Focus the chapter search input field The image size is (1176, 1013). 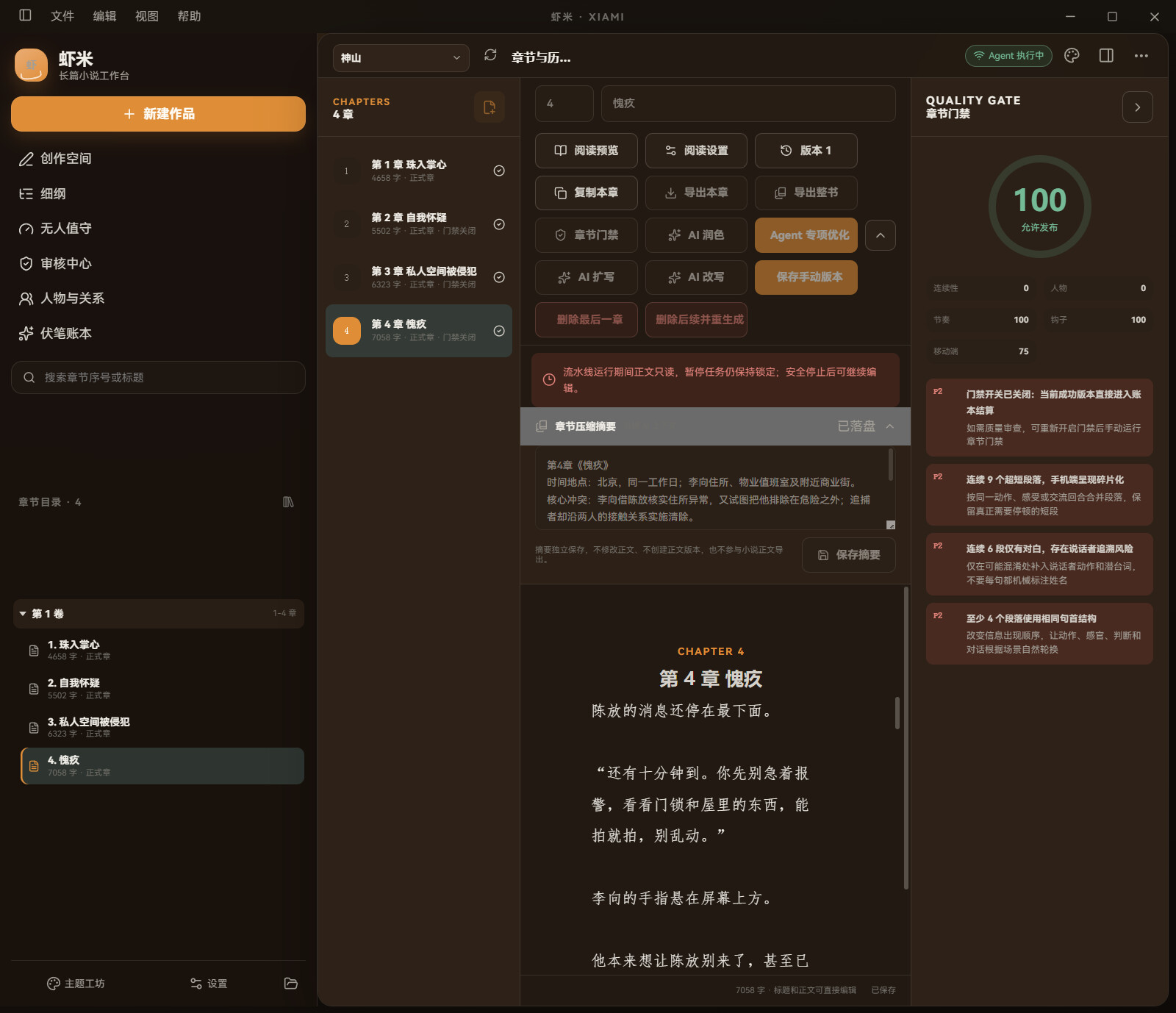point(158,377)
